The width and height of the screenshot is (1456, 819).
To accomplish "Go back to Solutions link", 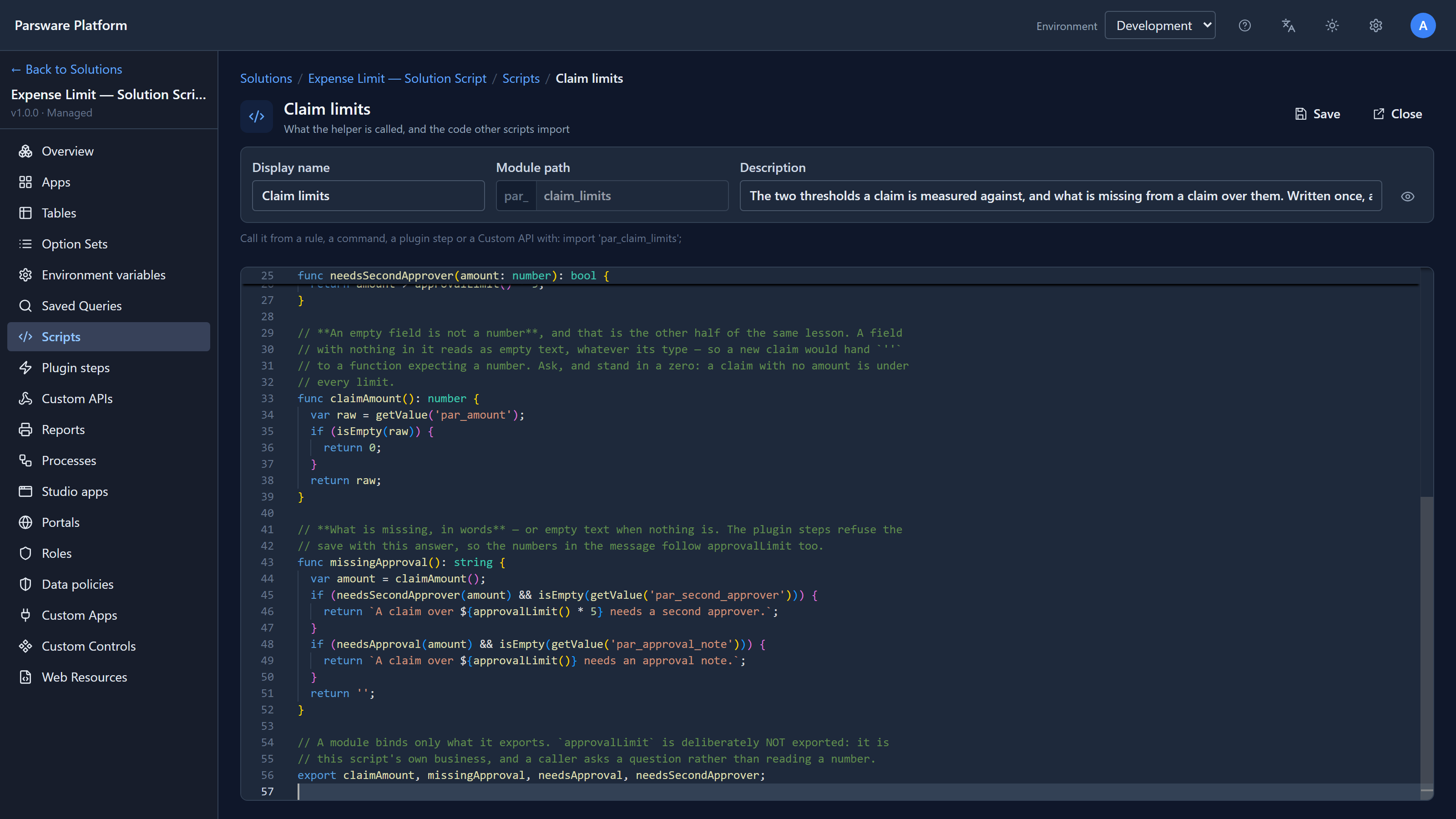I will (x=67, y=69).
